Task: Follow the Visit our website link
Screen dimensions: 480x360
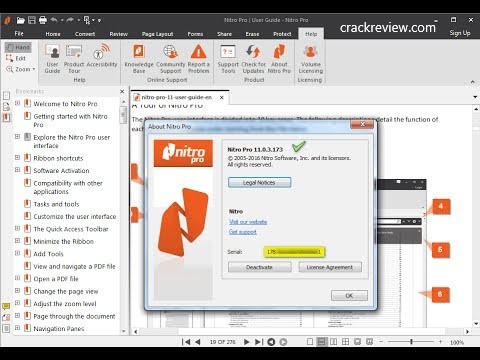Action: point(248,222)
